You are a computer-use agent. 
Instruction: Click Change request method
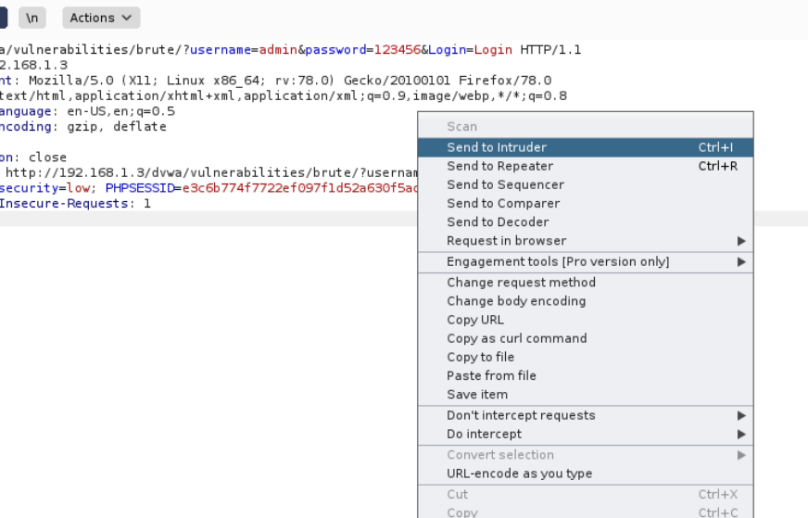pos(521,282)
